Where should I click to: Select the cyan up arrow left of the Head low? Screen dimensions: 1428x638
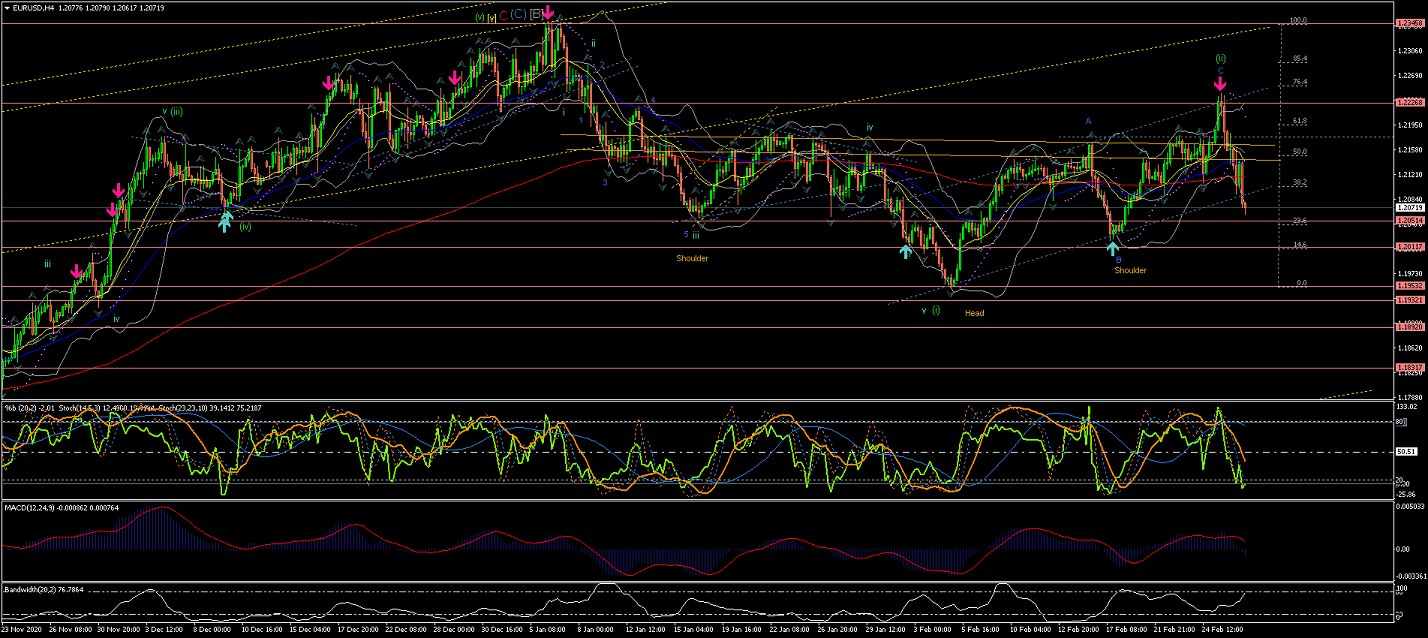pos(905,252)
